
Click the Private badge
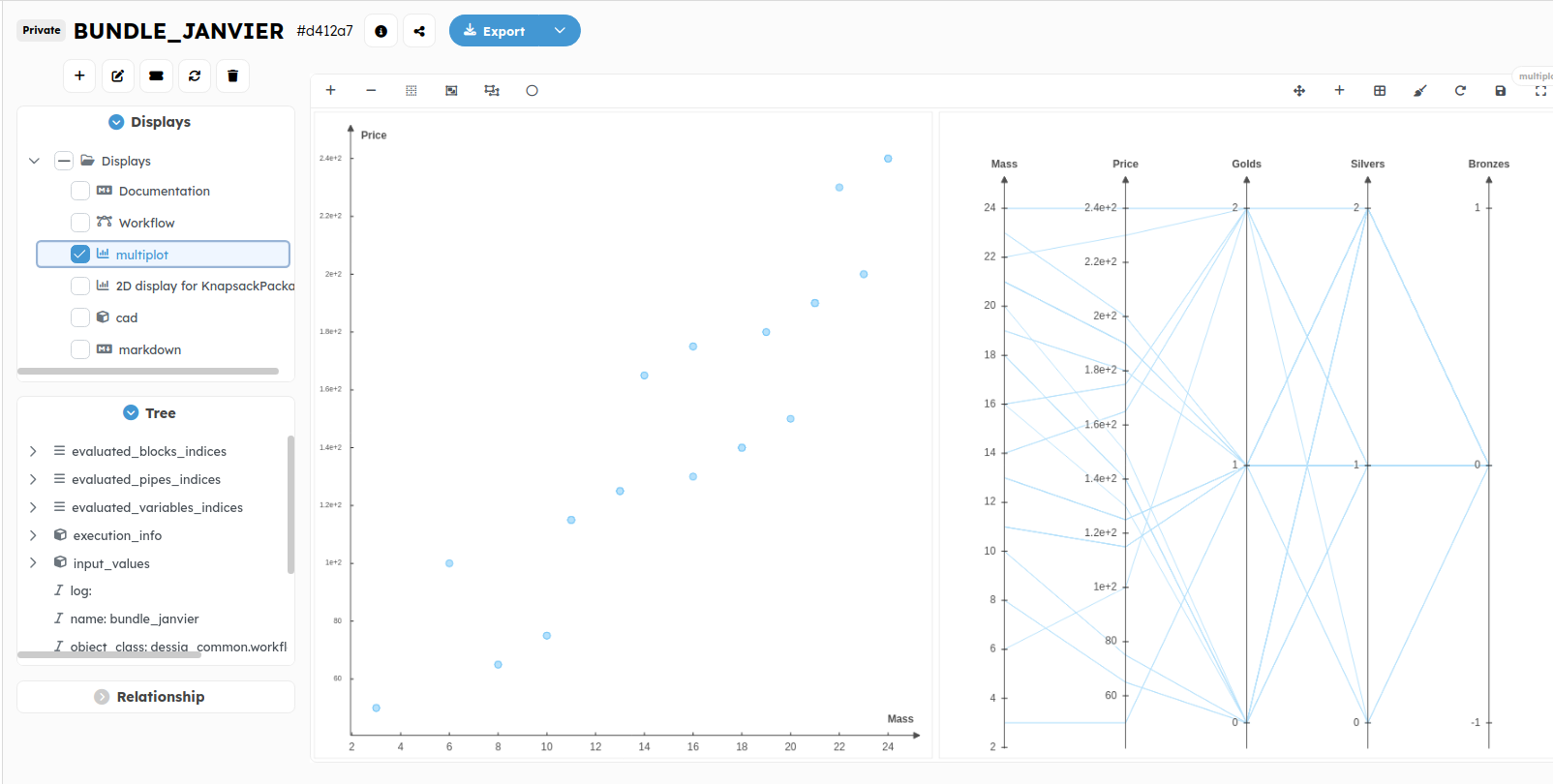[42, 30]
